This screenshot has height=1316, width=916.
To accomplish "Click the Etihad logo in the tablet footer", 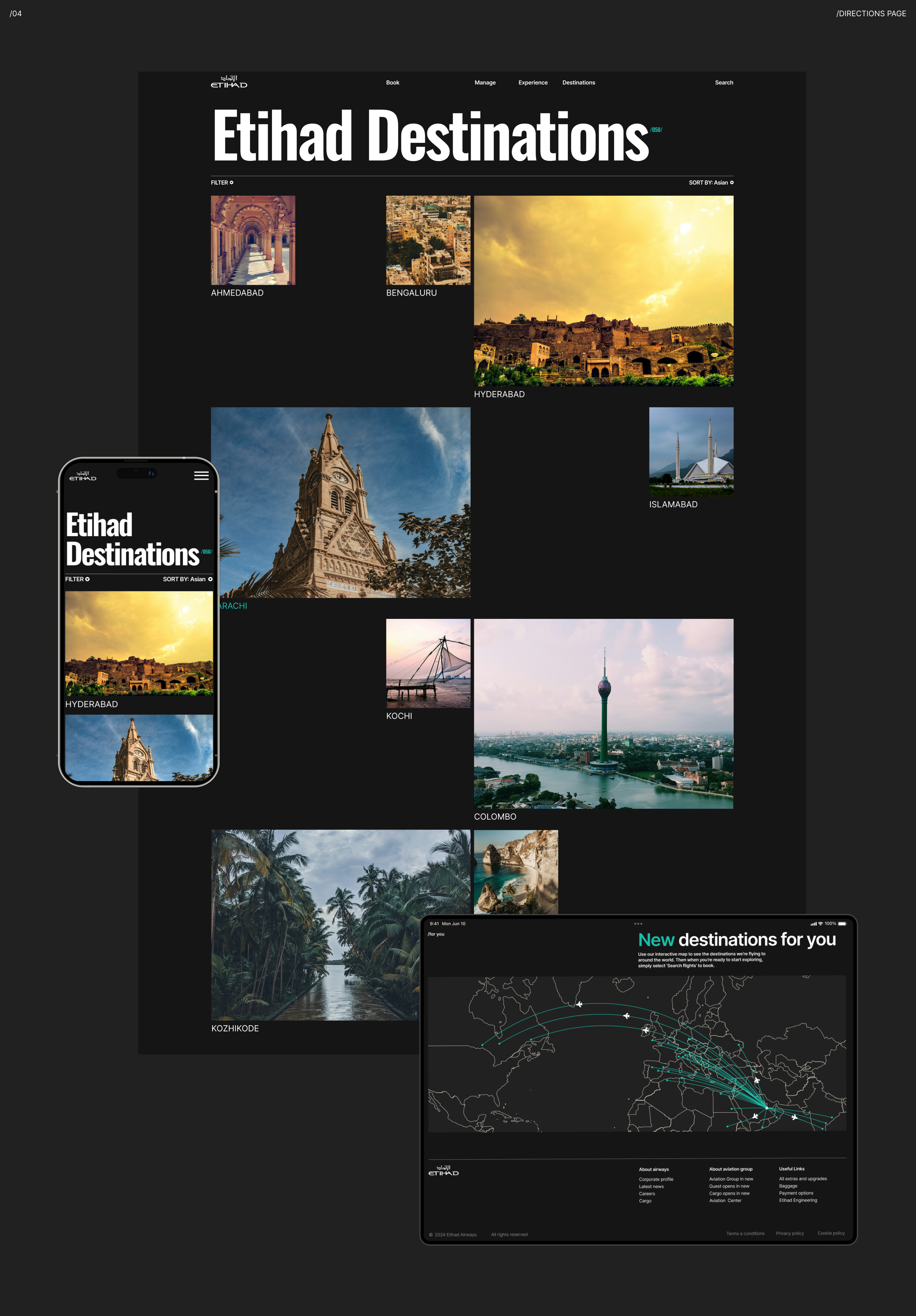I will click(443, 1170).
